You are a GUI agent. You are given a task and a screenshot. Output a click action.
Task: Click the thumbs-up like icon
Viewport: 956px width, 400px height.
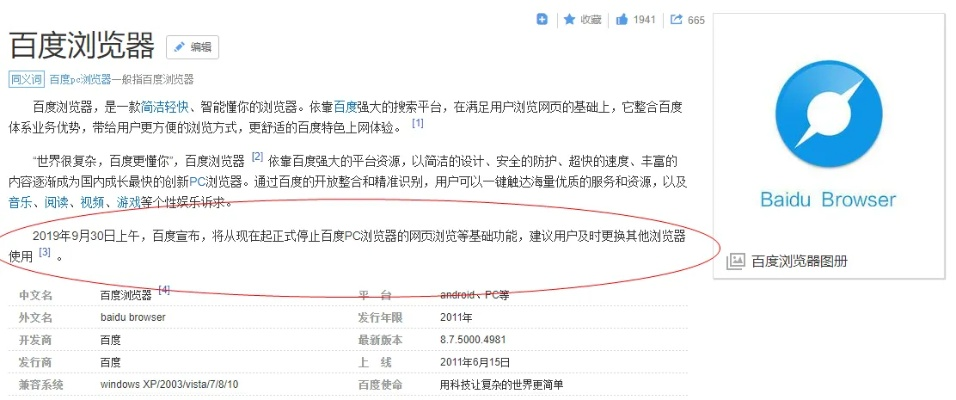click(622, 19)
